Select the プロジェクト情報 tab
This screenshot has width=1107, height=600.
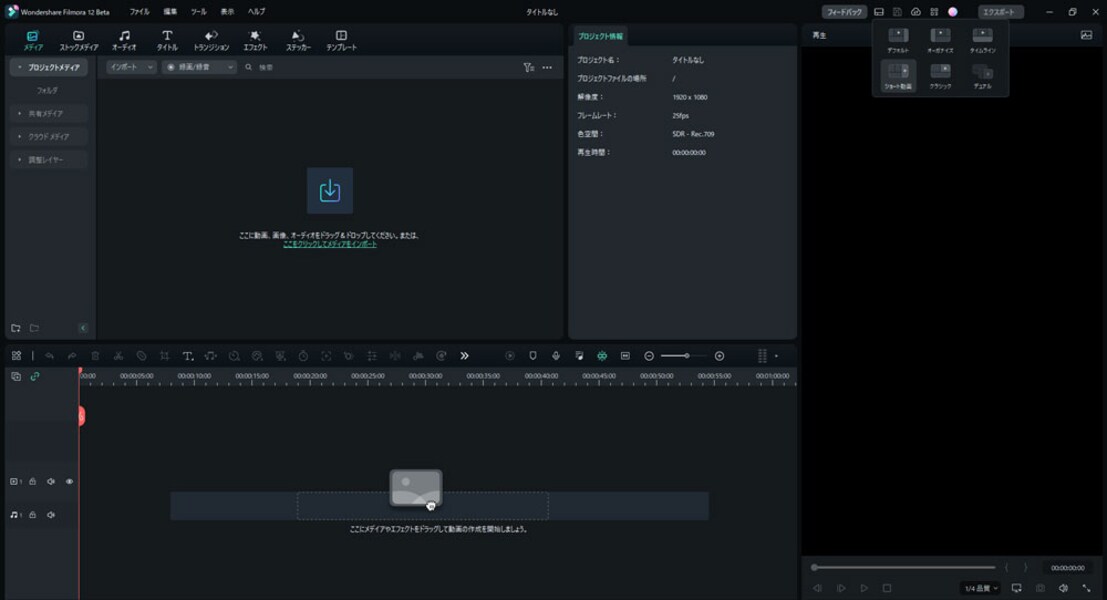600,36
